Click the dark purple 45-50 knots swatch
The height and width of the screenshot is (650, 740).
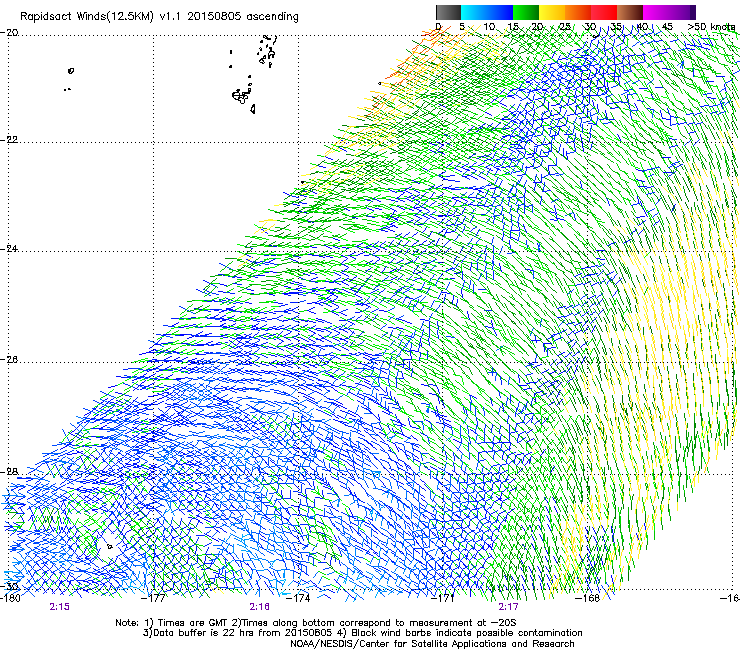coord(682,12)
